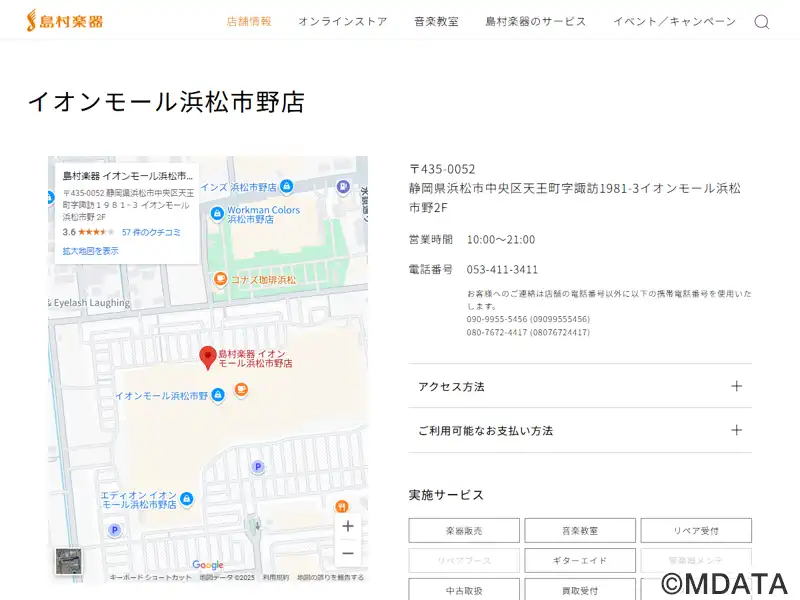This screenshot has width=800, height=600.
Task: Click the orange cafe marker inside the mall
Action: (241, 390)
